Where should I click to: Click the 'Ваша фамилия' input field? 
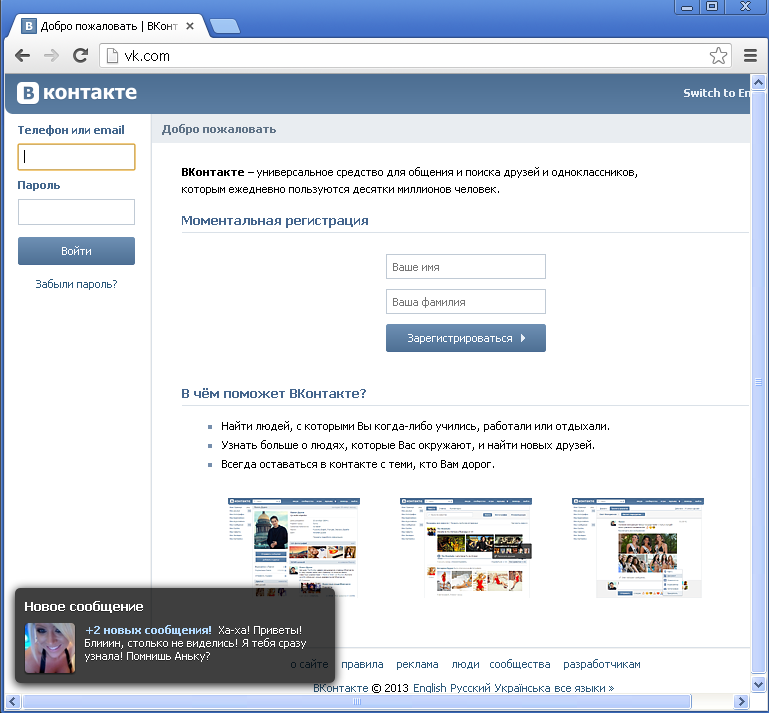pos(466,302)
